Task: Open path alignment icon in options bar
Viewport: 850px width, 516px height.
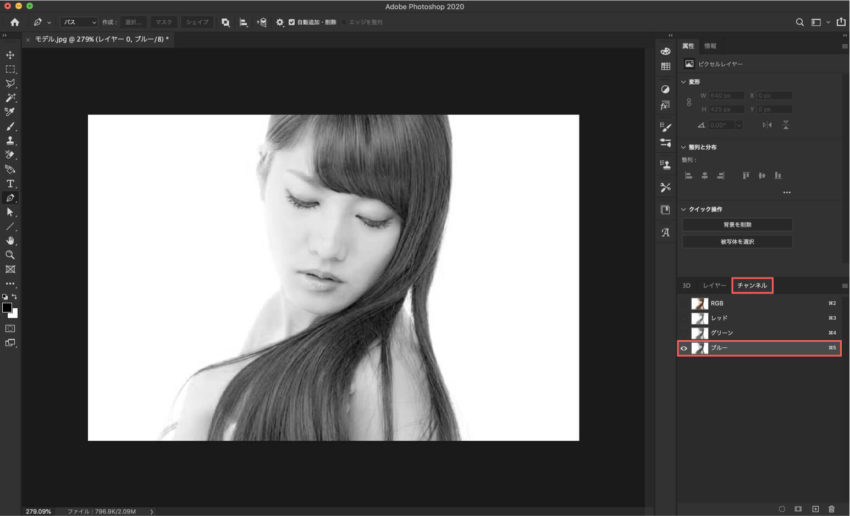Action: click(x=243, y=22)
